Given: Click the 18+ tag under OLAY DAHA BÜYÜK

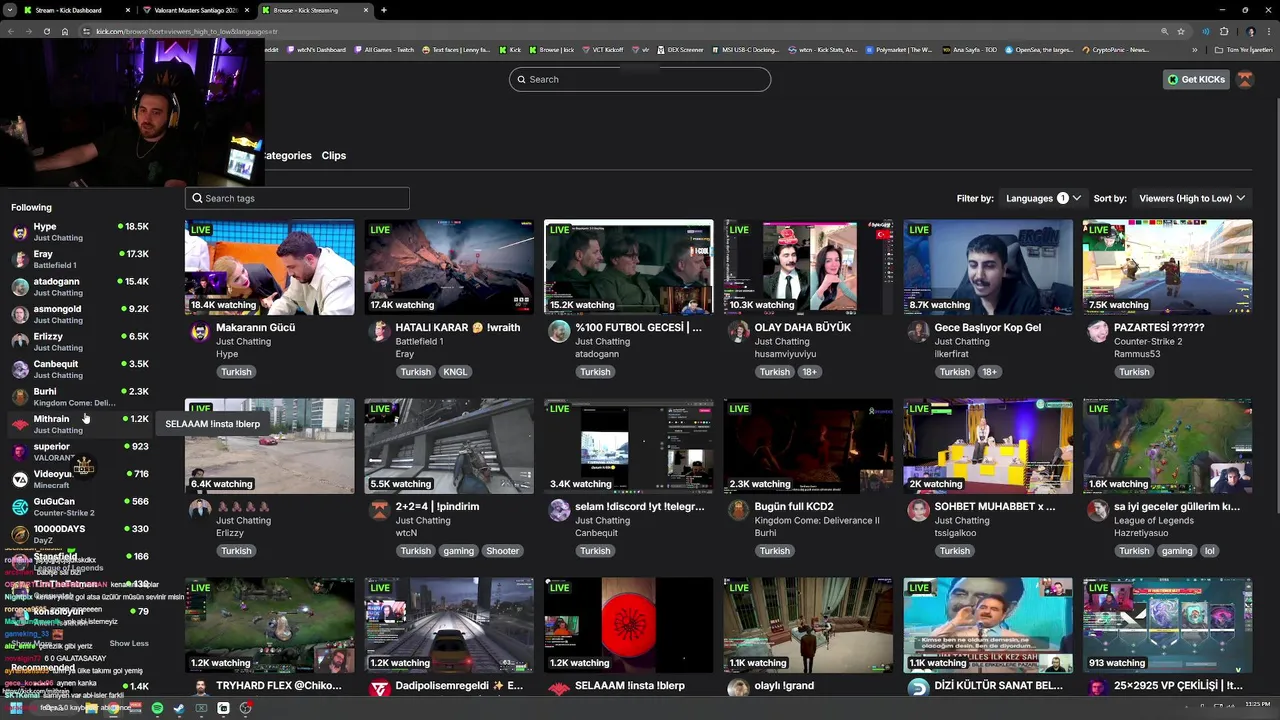Looking at the screenshot, I should (809, 372).
